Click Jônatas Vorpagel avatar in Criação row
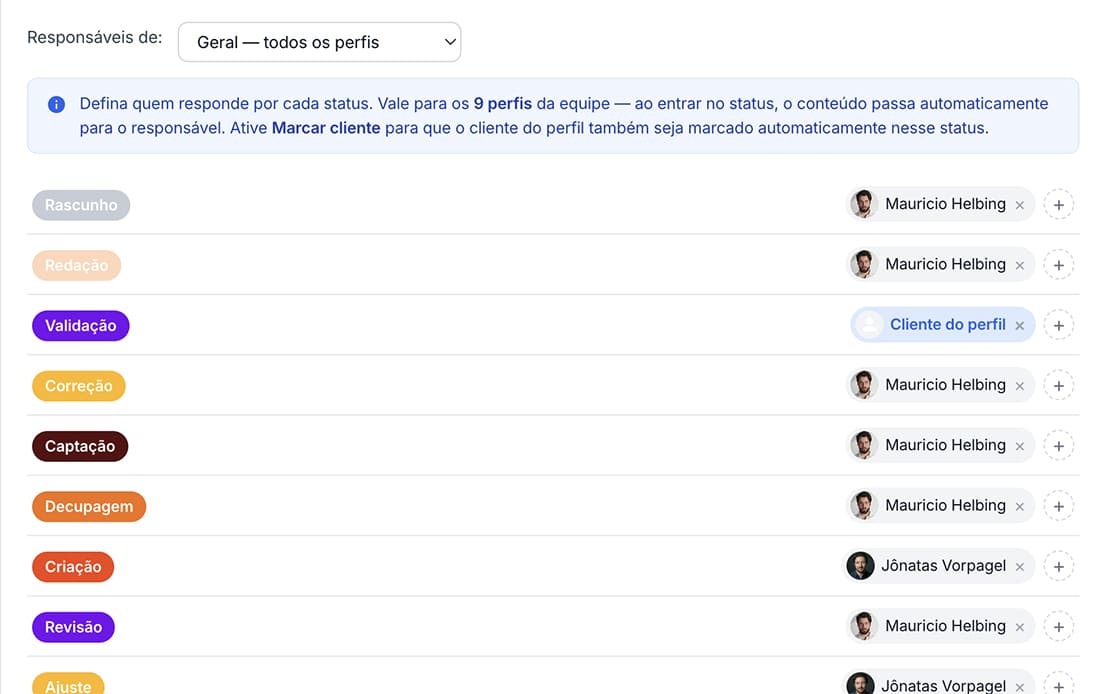 click(860, 566)
